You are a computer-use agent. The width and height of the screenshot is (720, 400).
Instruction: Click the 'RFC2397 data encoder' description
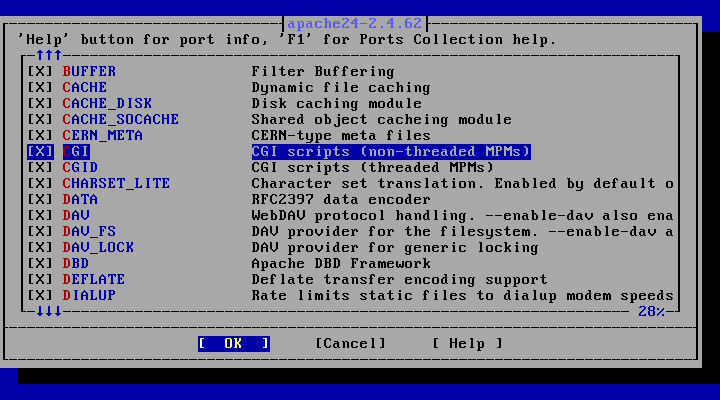click(x=341, y=200)
